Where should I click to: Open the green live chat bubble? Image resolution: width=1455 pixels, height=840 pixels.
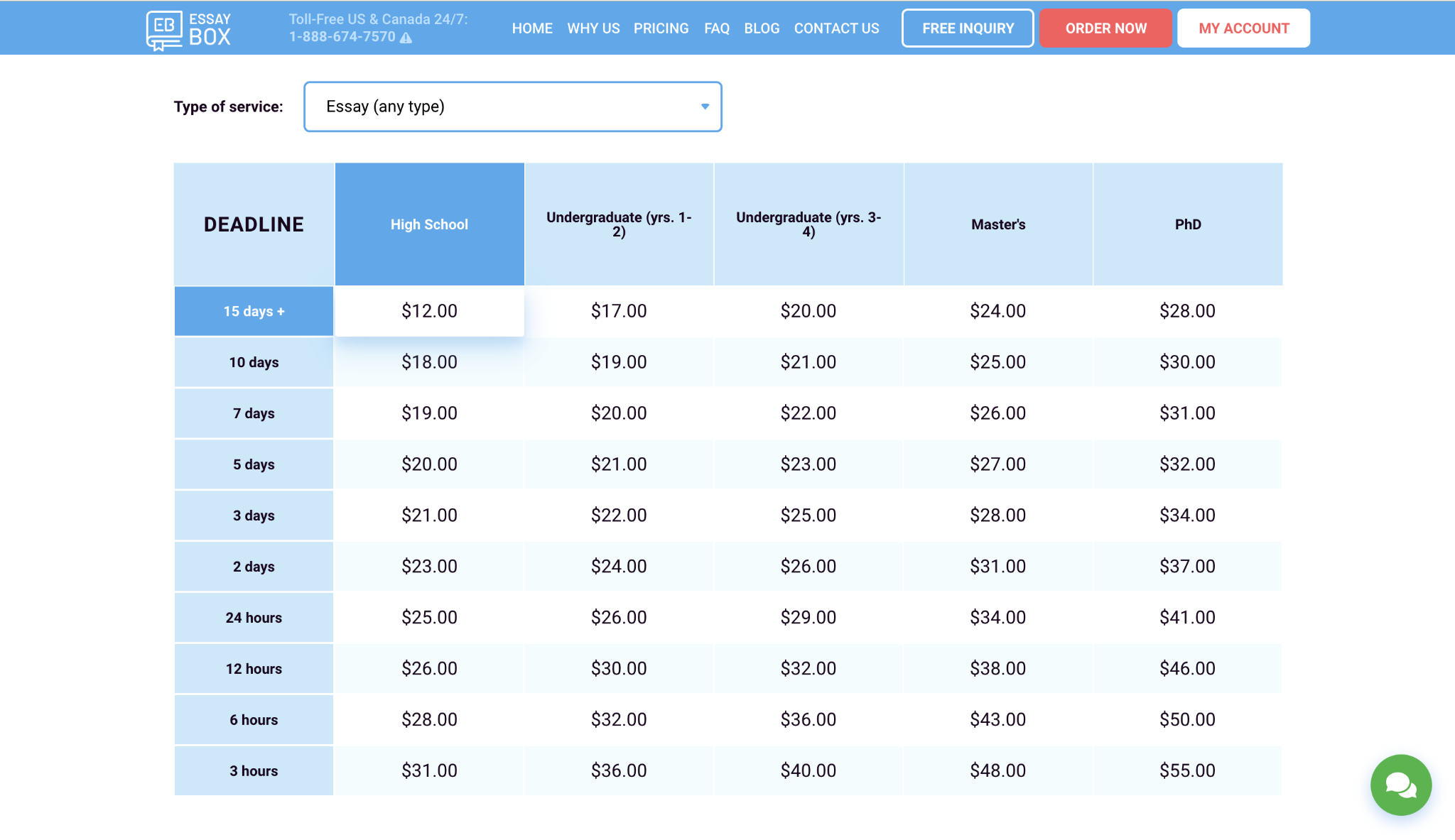(1400, 785)
